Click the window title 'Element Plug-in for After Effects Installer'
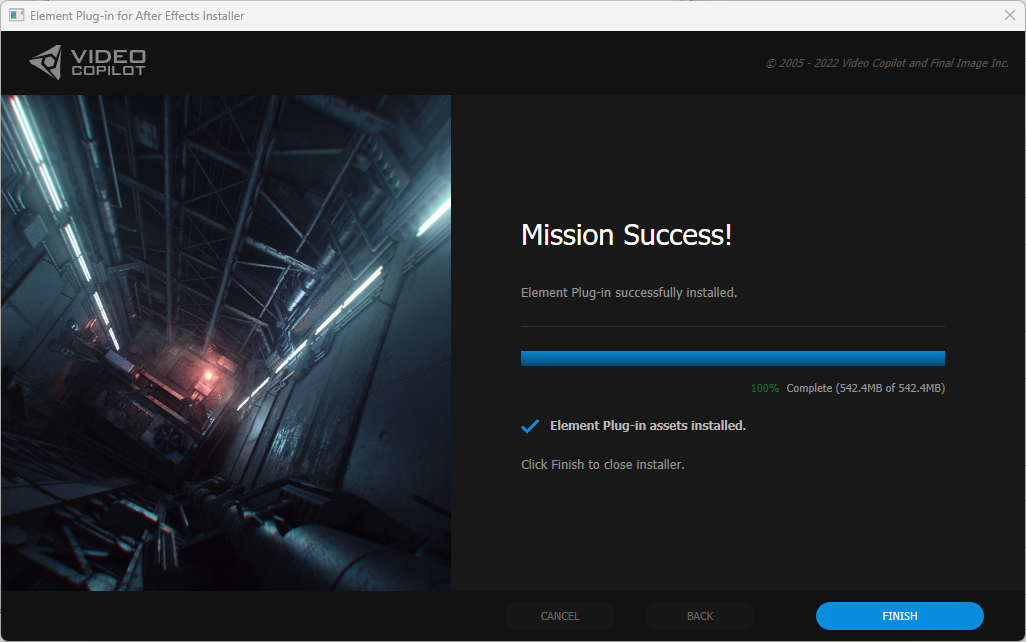The height and width of the screenshot is (642, 1026). (137, 16)
